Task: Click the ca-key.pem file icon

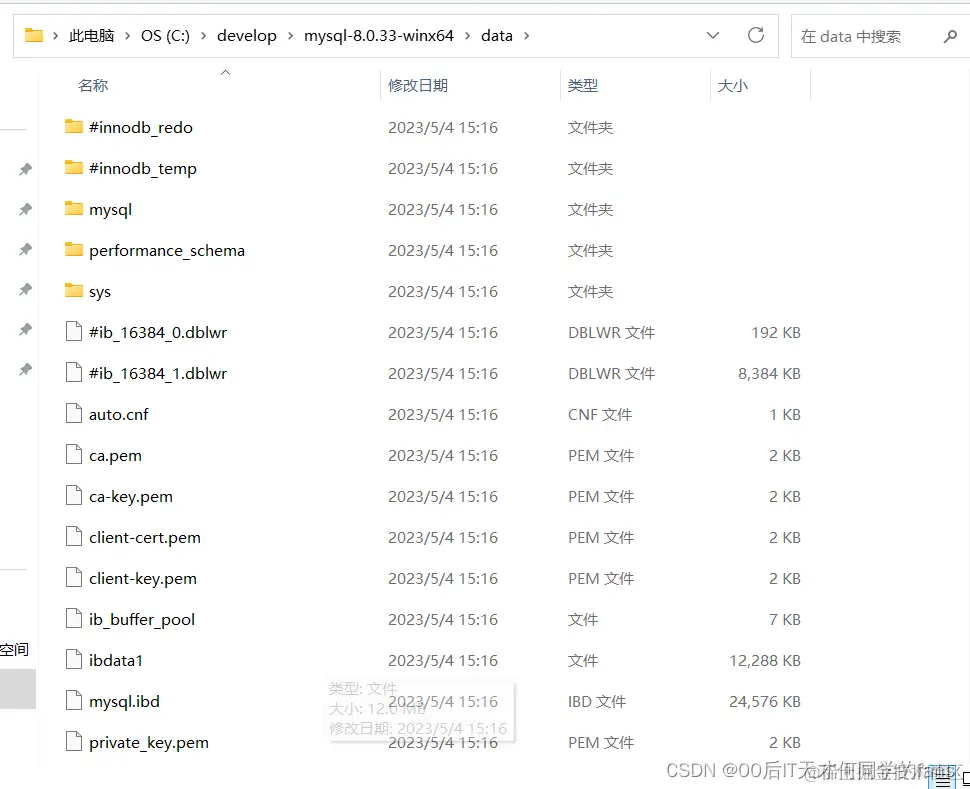Action: 74,496
